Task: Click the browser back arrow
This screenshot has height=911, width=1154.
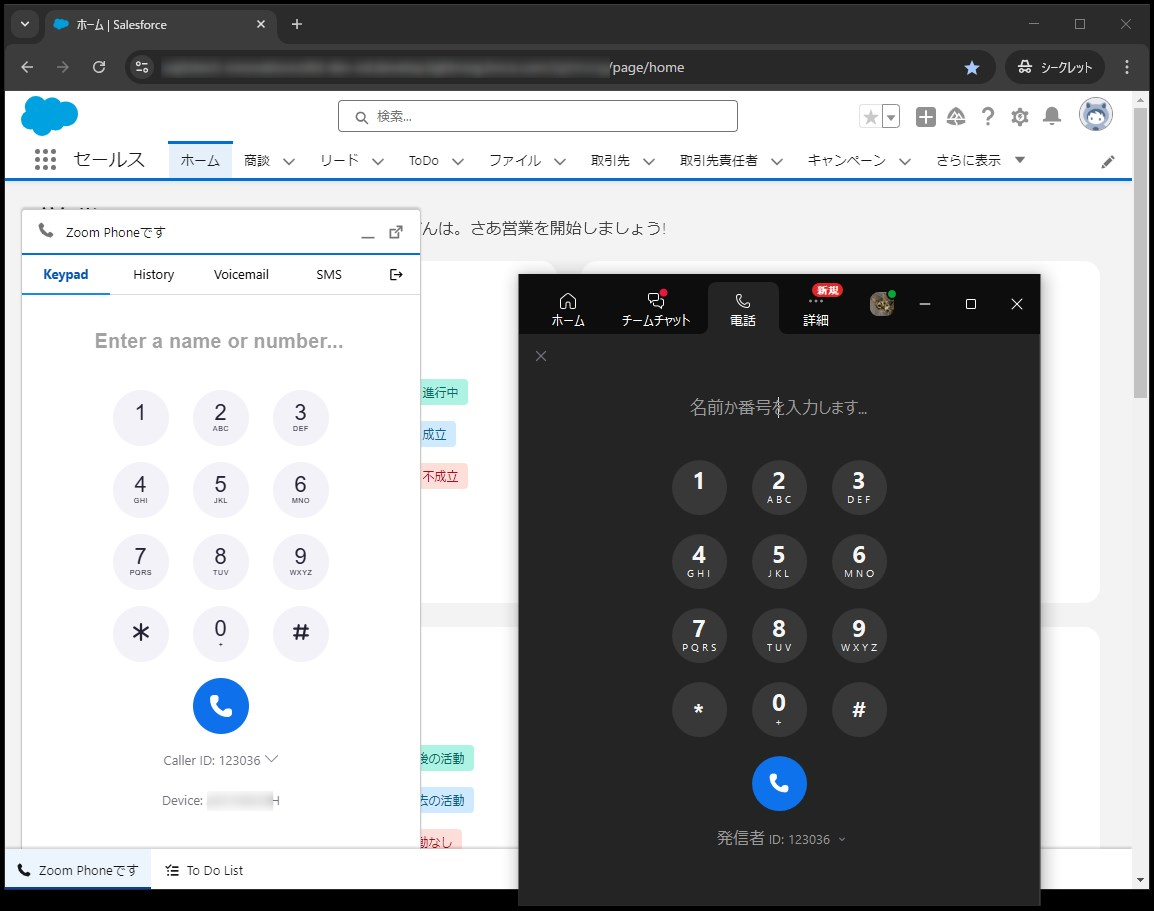Action: (x=27, y=67)
